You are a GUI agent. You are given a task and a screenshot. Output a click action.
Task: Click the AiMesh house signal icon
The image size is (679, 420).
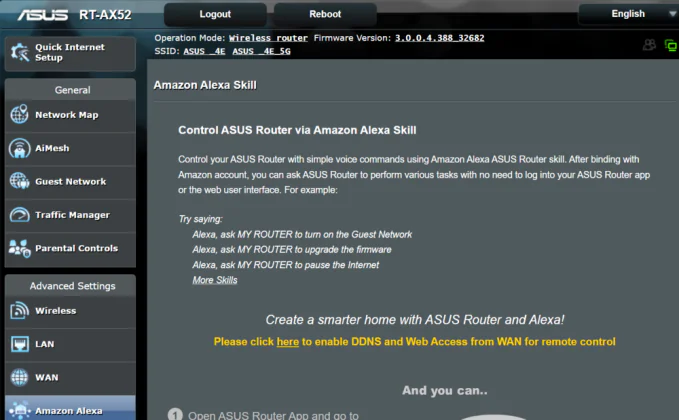point(19,148)
